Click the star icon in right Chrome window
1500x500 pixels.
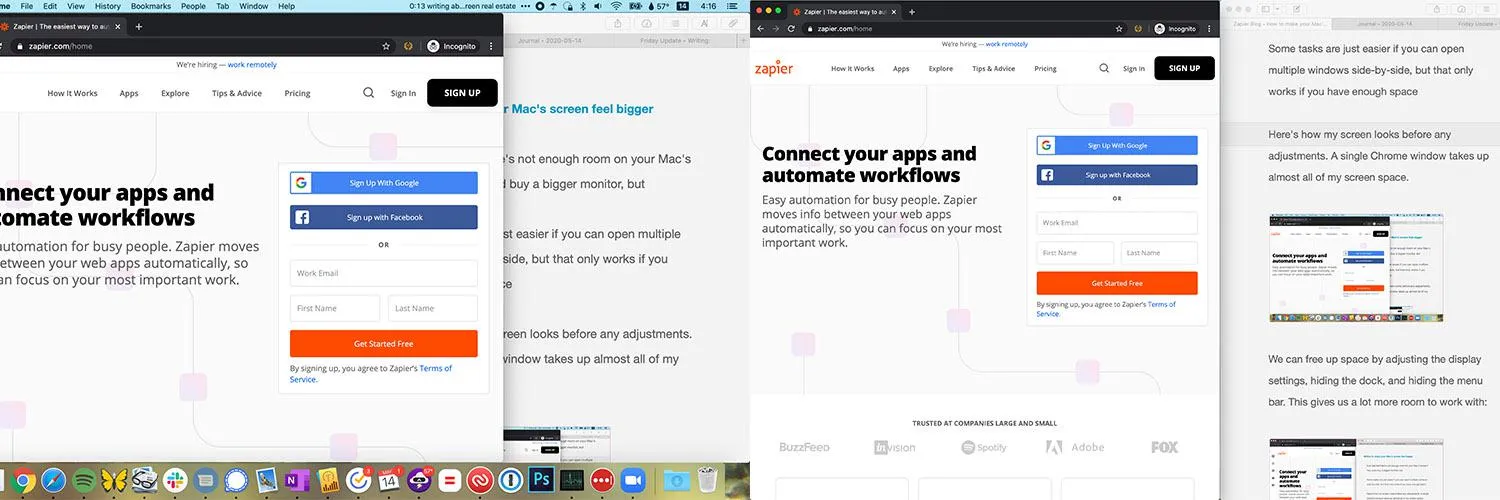click(1119, 29)
